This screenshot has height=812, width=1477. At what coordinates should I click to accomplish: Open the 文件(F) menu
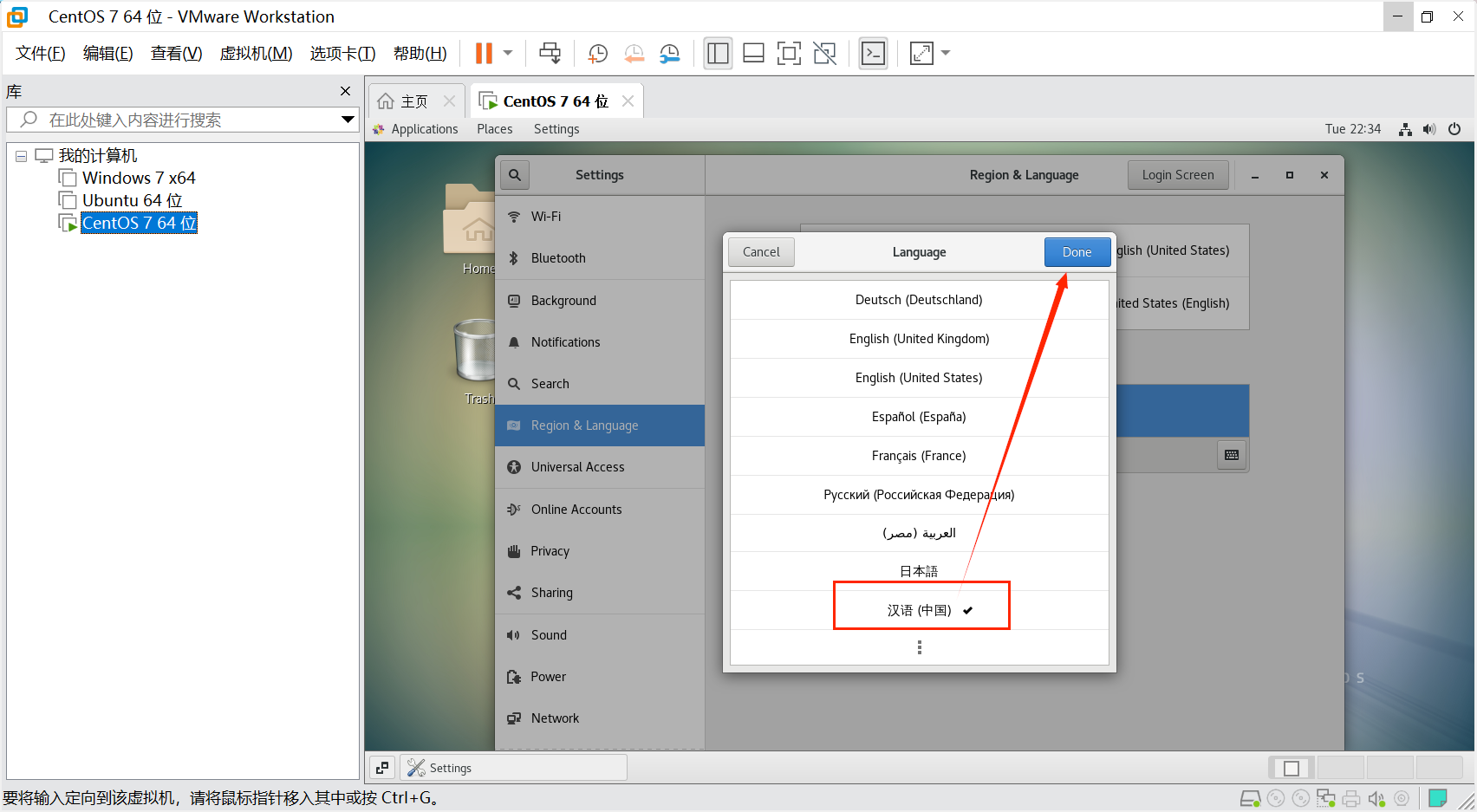[x=40, y=53]
